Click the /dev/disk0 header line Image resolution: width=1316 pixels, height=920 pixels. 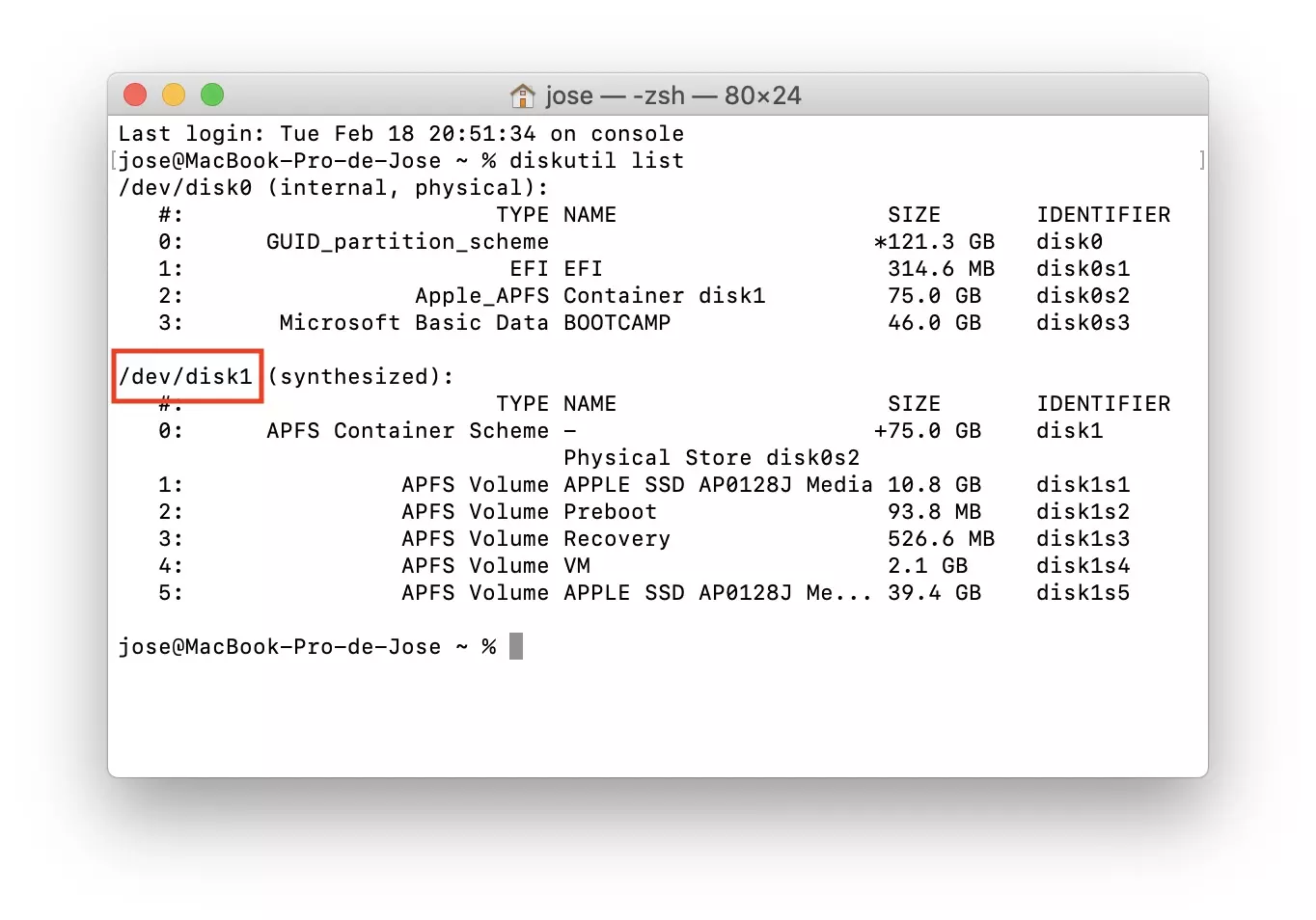click(x=332, y=187)
